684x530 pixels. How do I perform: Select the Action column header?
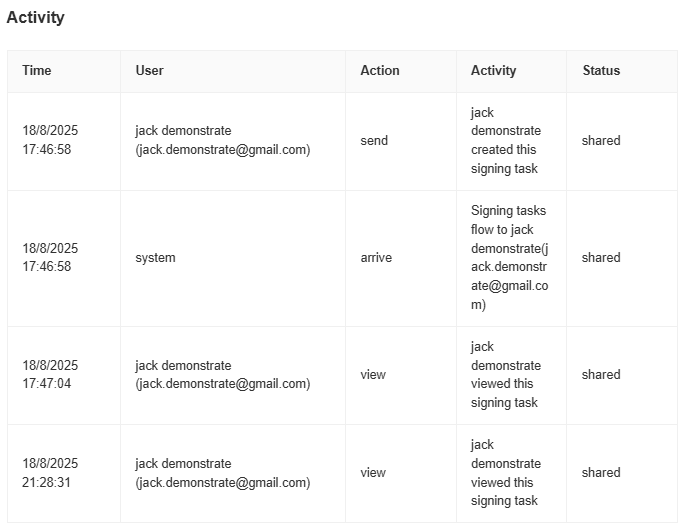[380, 71]
